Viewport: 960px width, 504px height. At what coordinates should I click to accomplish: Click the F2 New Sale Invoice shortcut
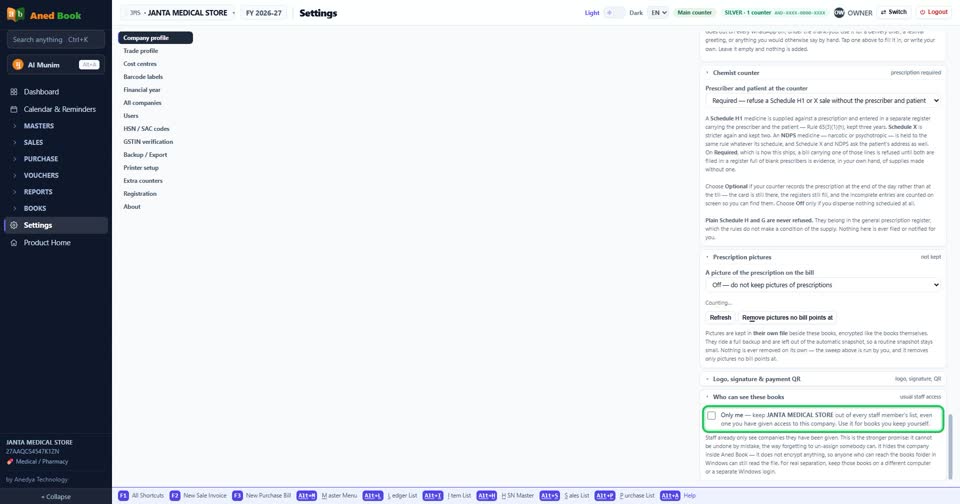[198, 495]
